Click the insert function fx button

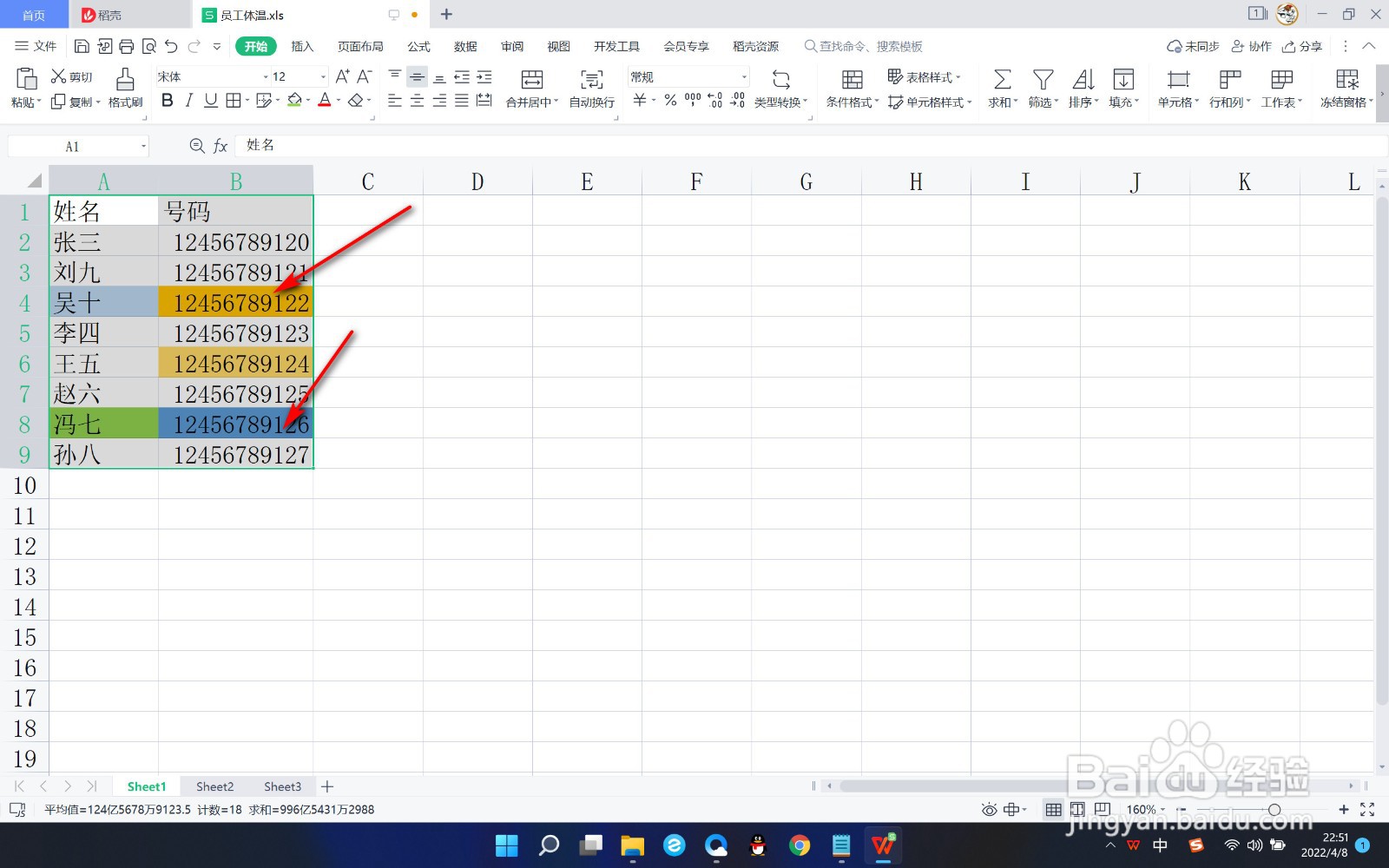click(221, 146)
